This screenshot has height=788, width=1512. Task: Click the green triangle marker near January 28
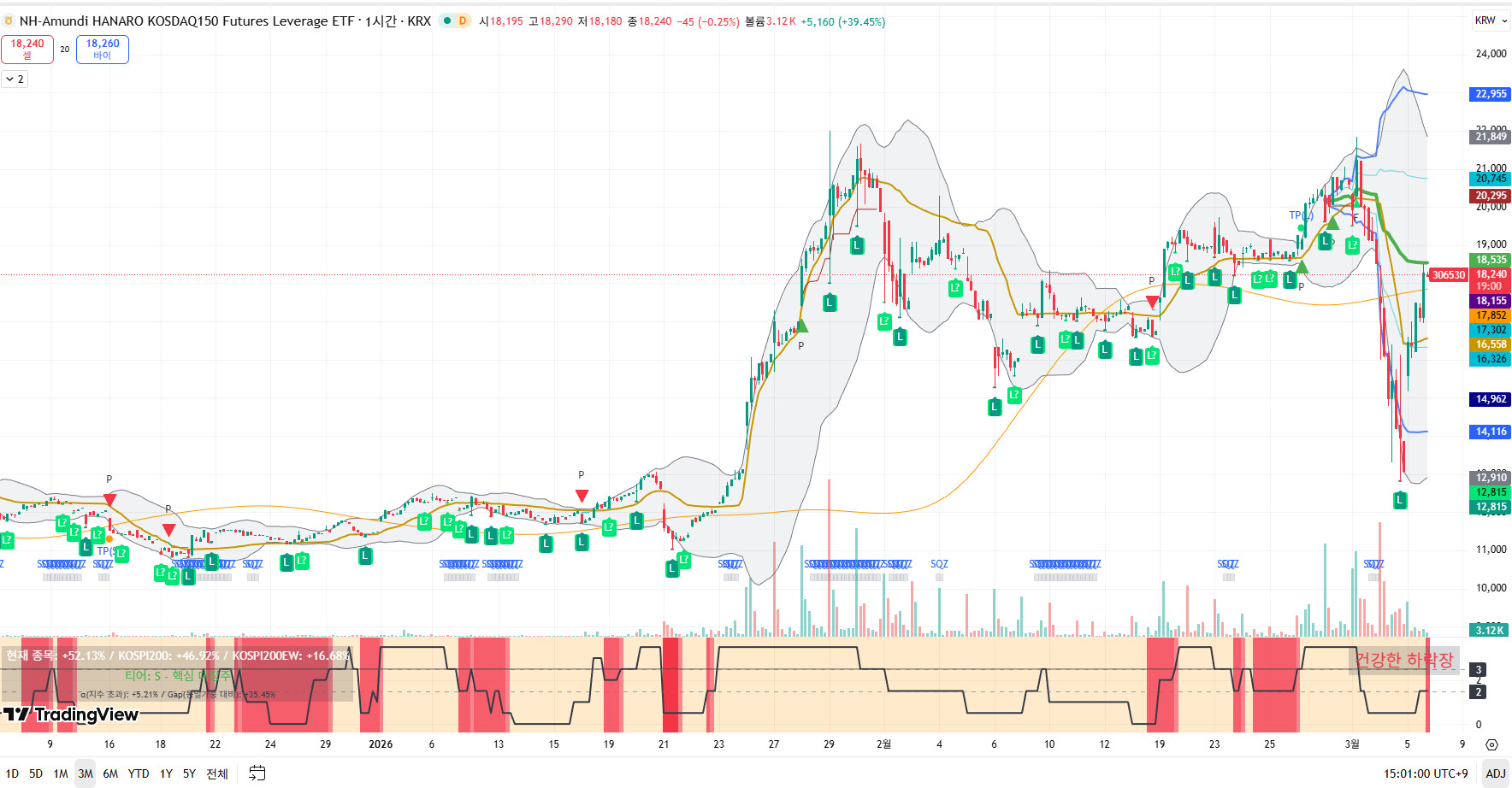(x=801, y=326)
